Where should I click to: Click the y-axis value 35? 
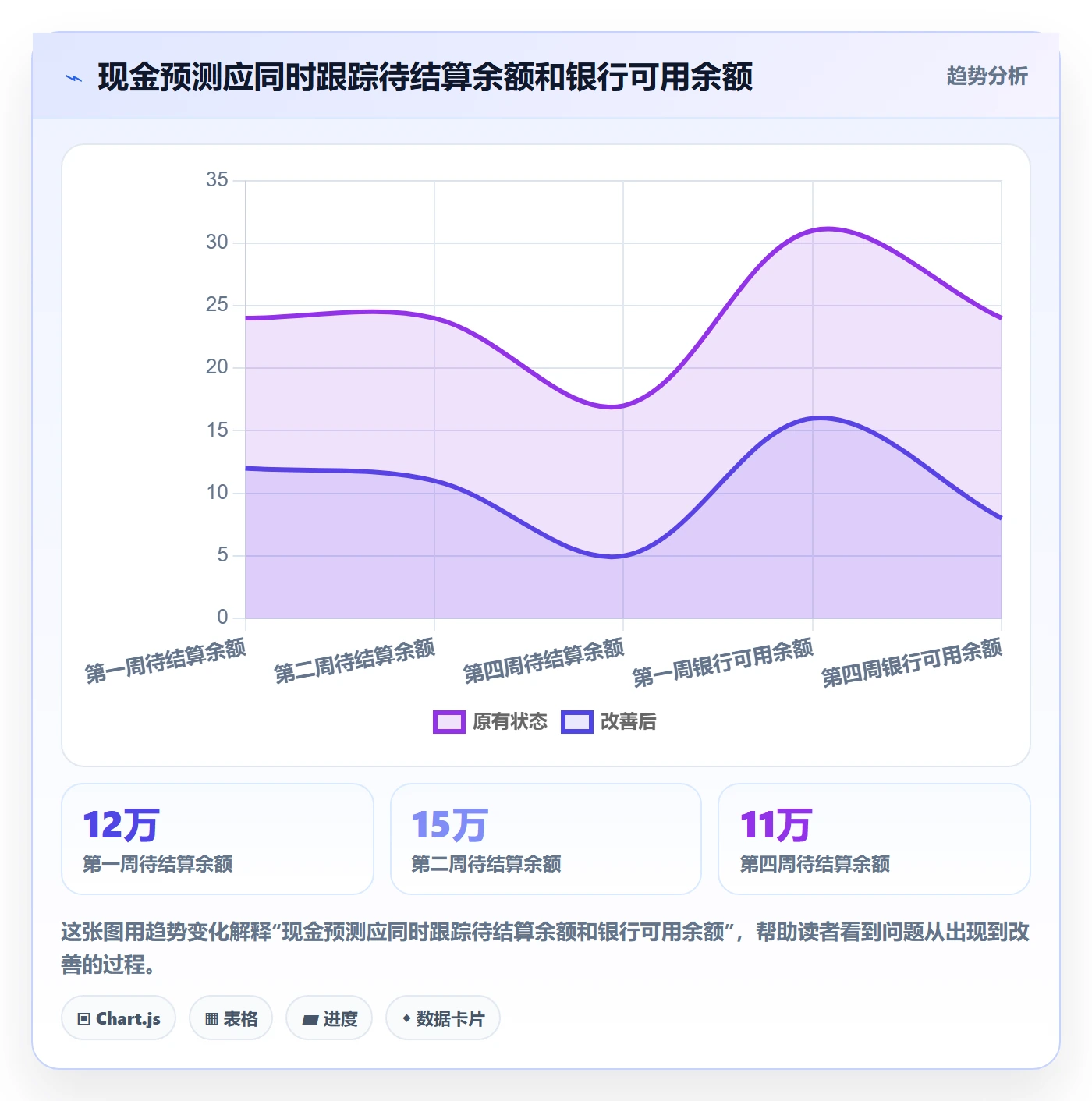pyautogui.click(x=217, y=180)
